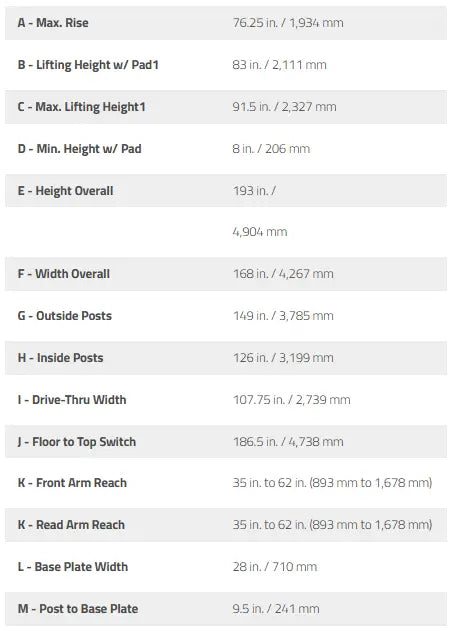Viewport: 451px width, 639px height.
Task: Click the E - Height Overall label
Action: [x=66, y=191]
